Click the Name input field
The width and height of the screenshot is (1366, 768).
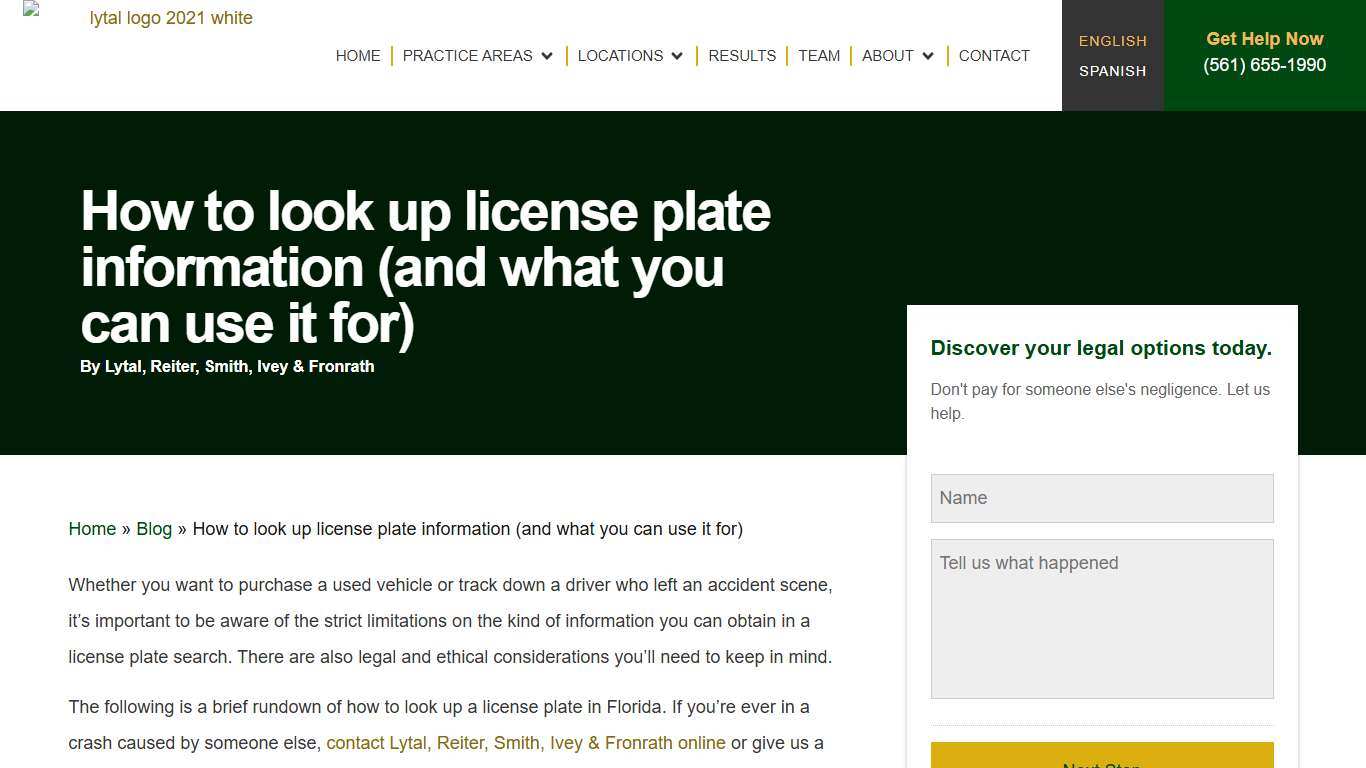tap(1101, 498)
